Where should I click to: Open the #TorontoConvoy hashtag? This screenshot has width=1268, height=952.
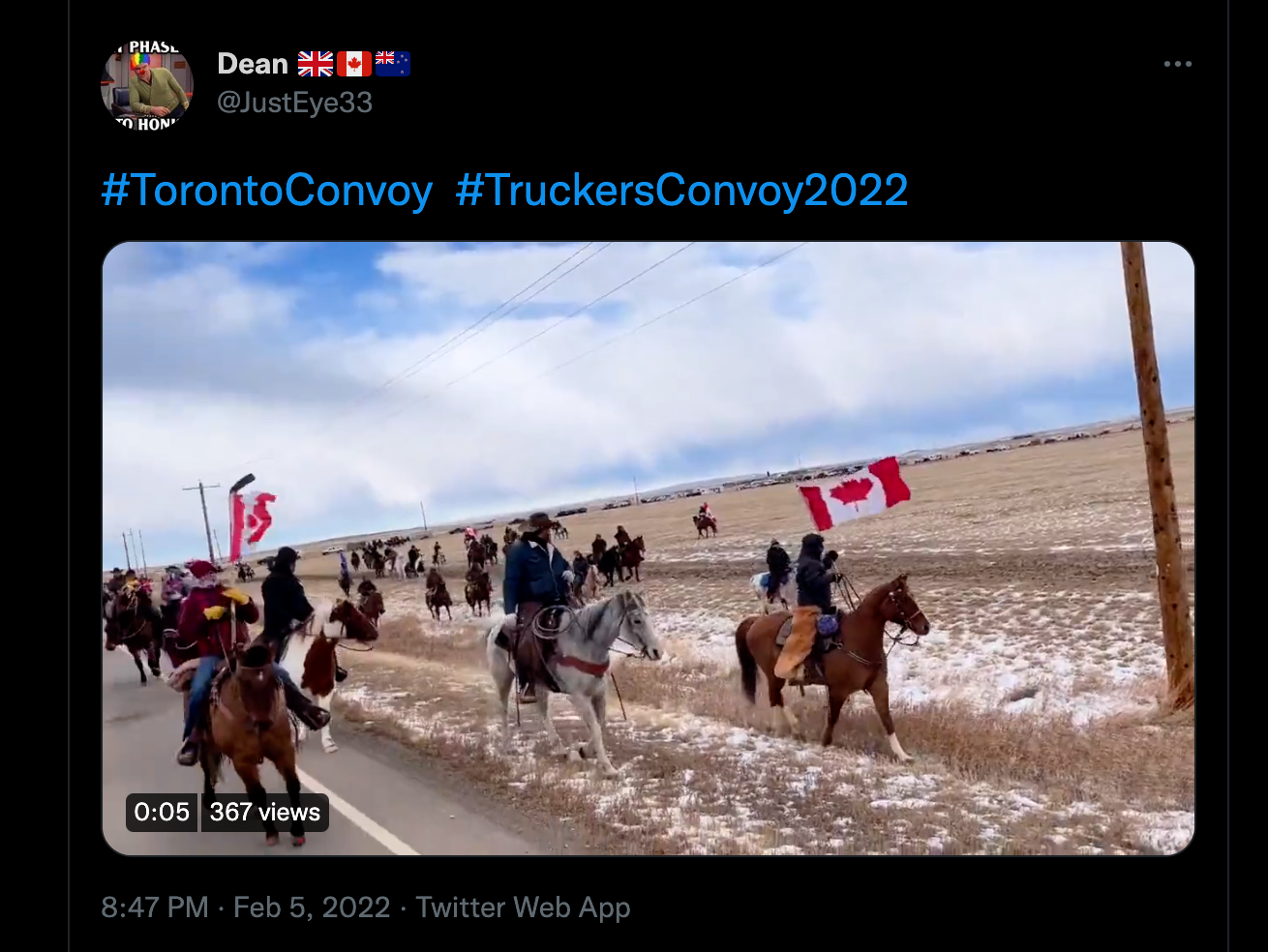[x=267, y=191]
